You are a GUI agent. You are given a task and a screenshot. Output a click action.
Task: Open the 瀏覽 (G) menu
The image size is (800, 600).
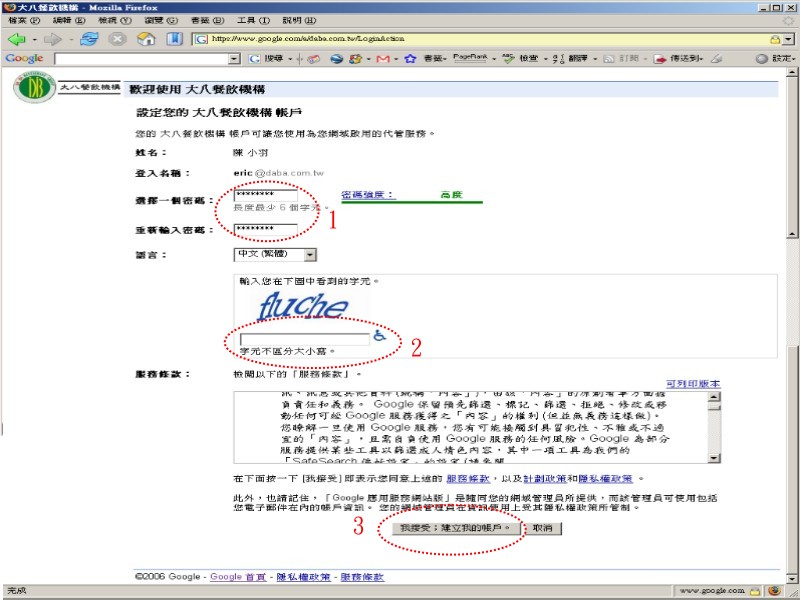(161, 20)
